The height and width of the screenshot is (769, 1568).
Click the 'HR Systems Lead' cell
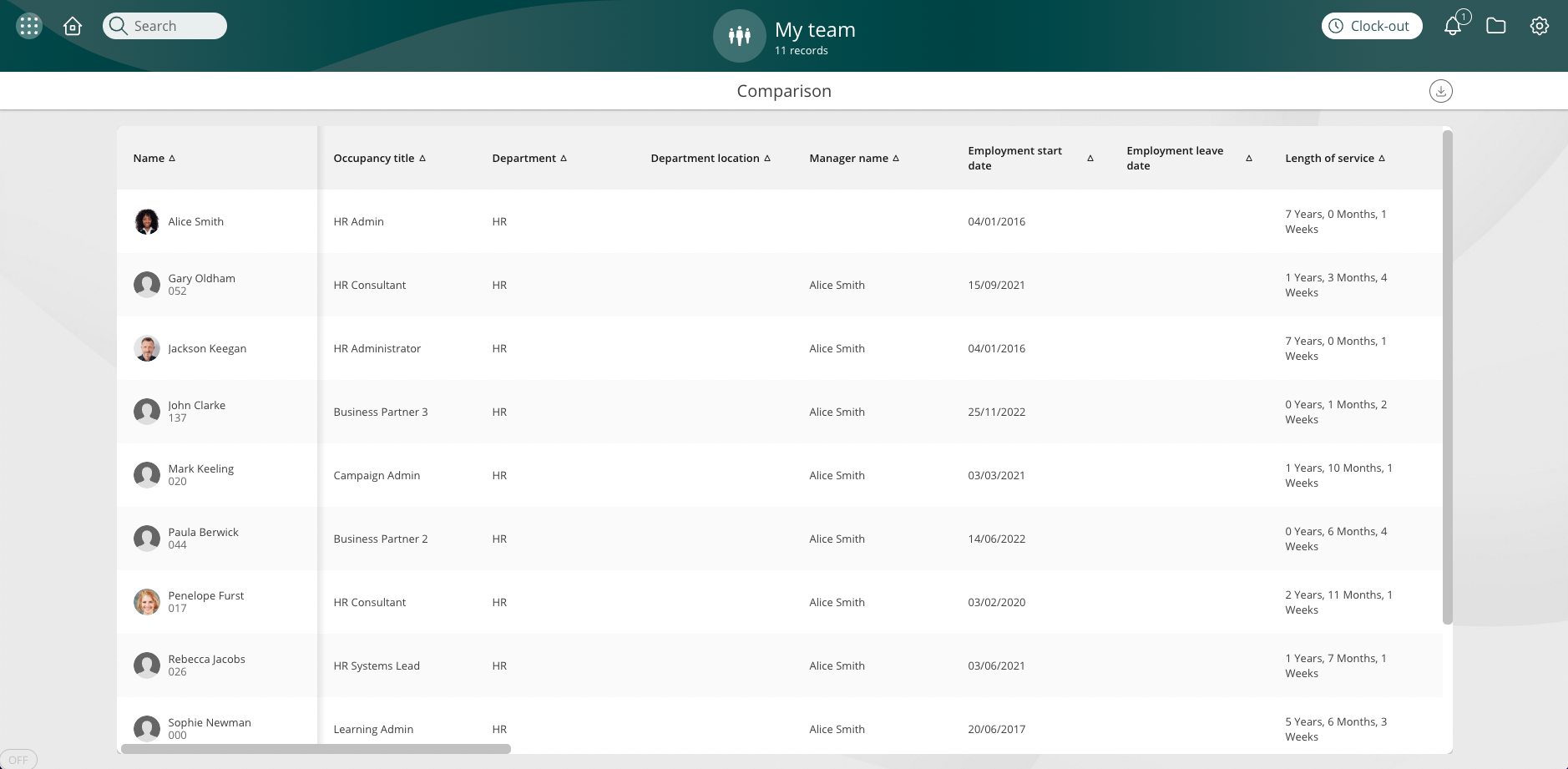pyautogui.click(x=377, y=665)
